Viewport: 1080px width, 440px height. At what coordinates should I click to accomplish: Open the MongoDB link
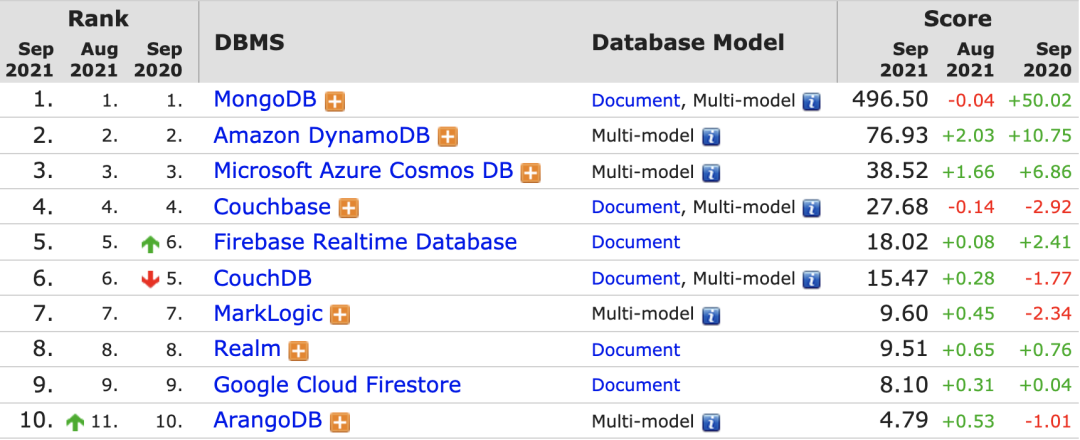(x=265, y=100)
